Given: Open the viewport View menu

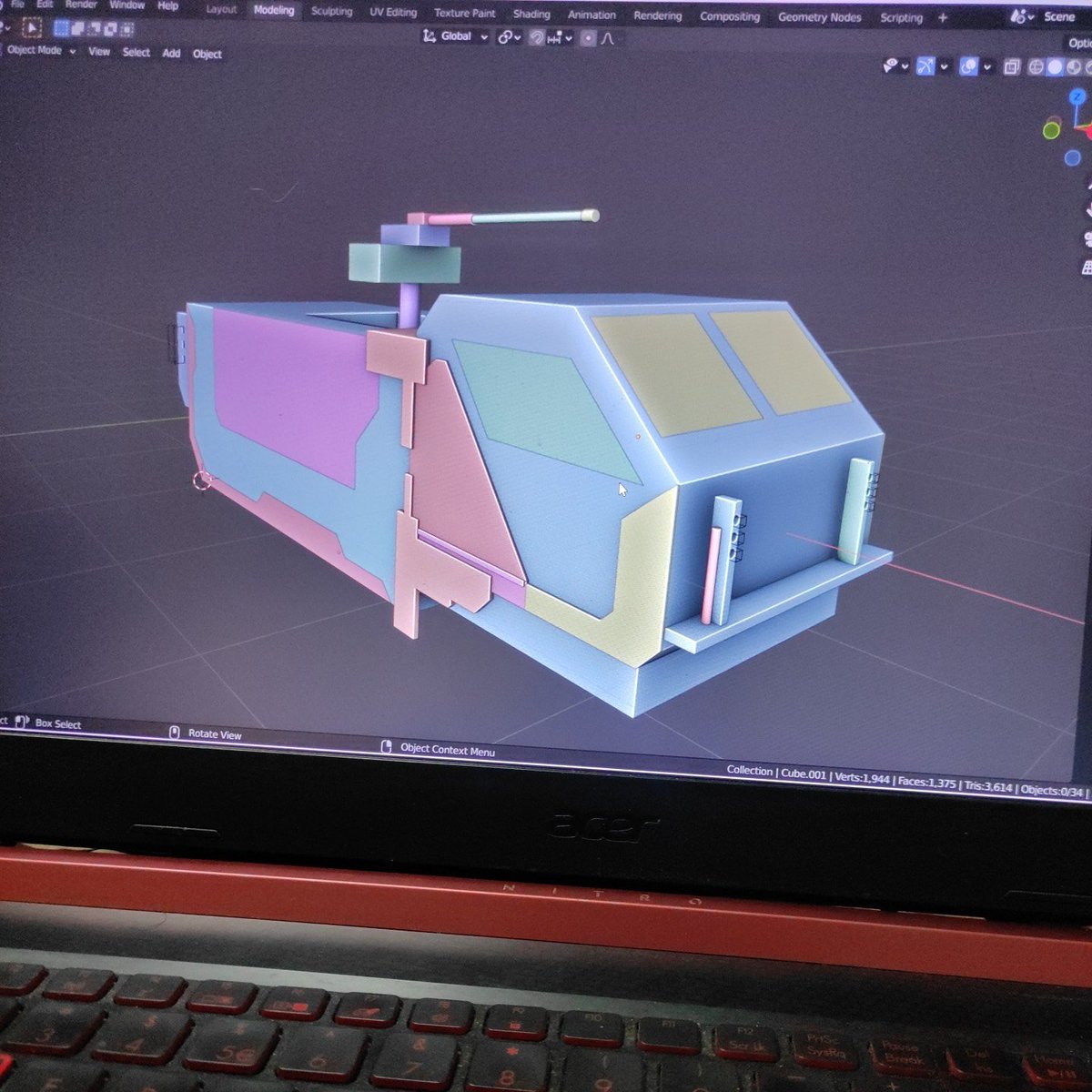Looking at the screenshot, I should pos(99,52).
